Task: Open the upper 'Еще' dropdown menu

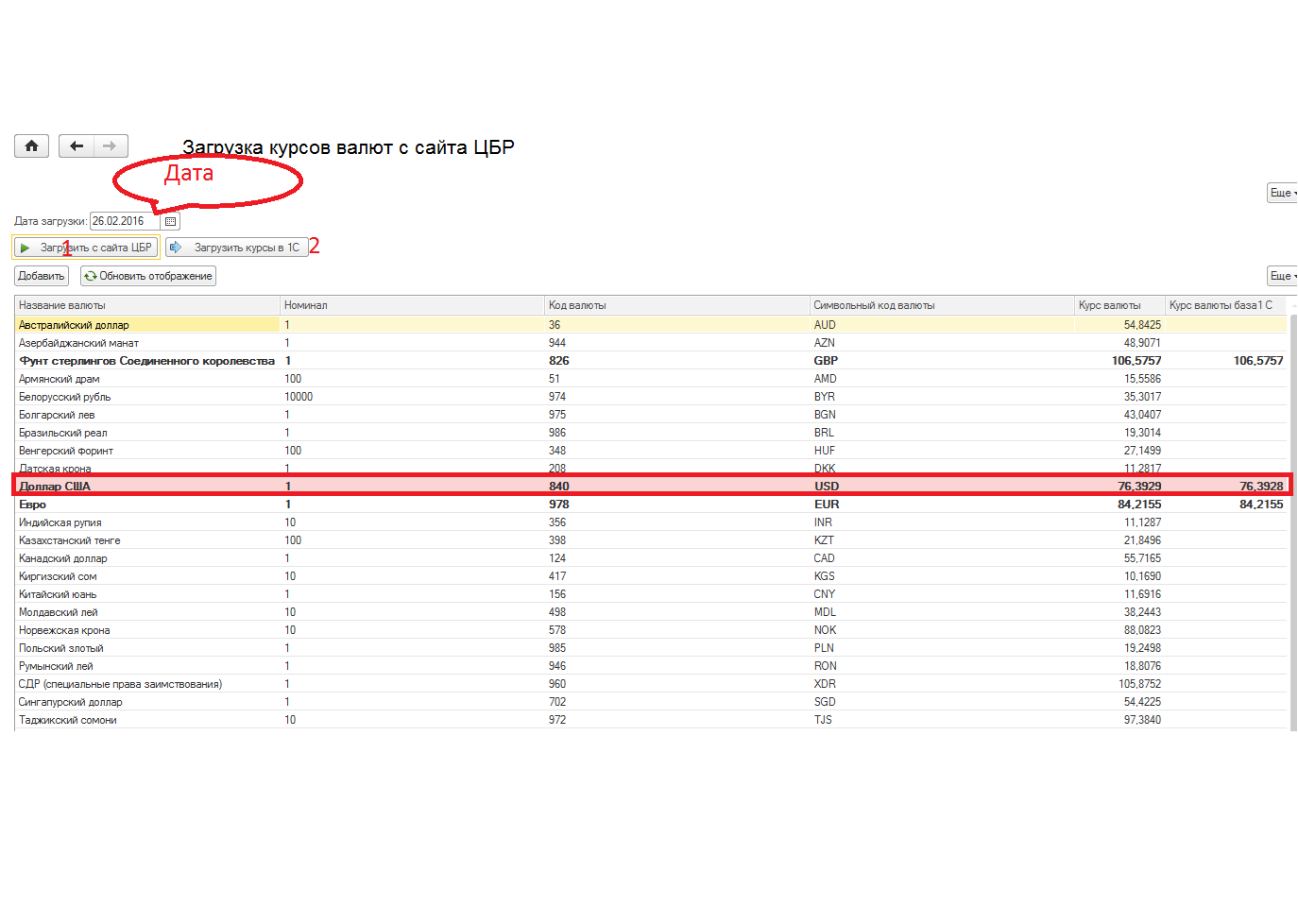Action: point(1282,193)
